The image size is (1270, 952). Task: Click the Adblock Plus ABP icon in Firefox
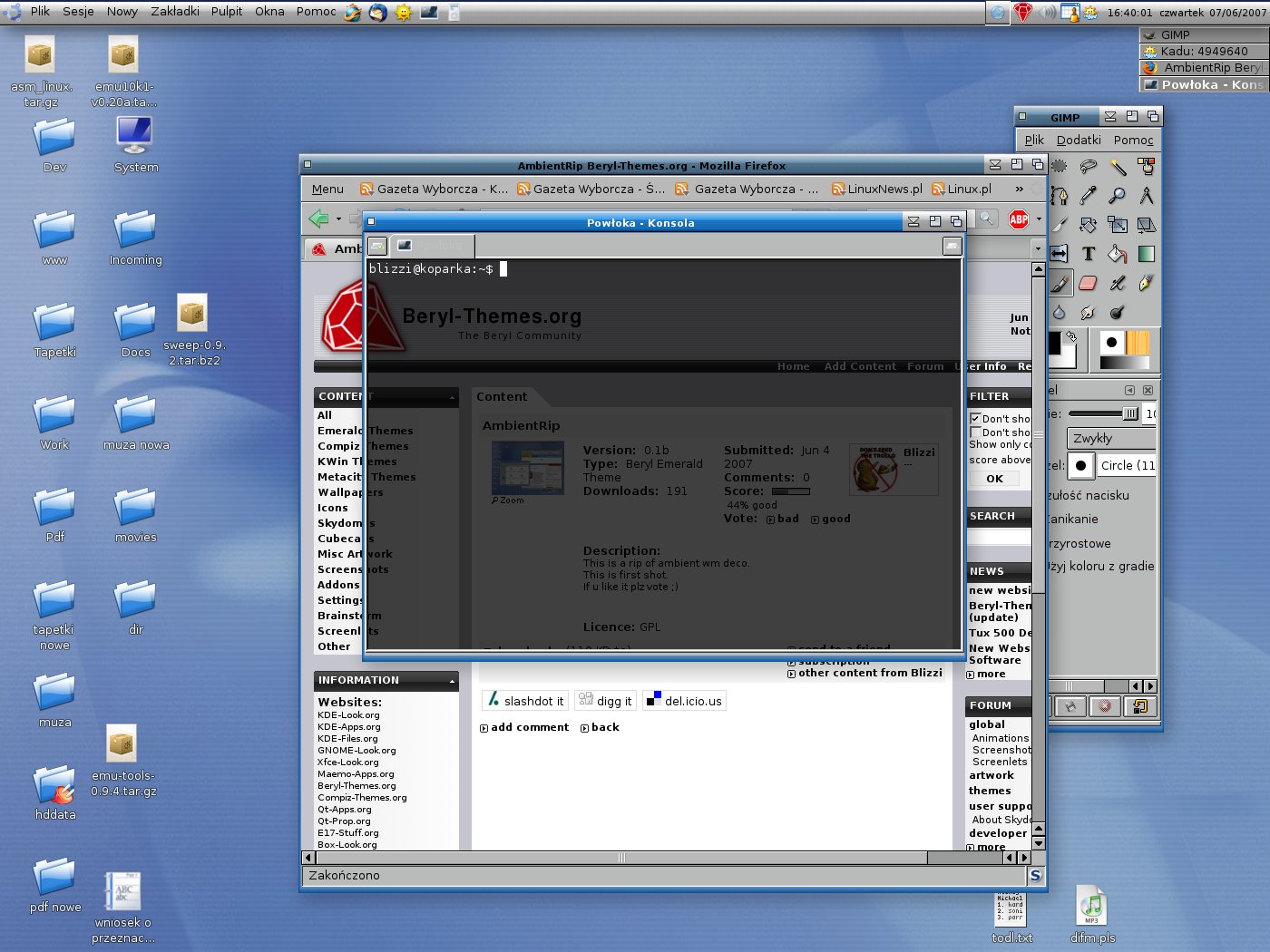(x=1019, y=219)
